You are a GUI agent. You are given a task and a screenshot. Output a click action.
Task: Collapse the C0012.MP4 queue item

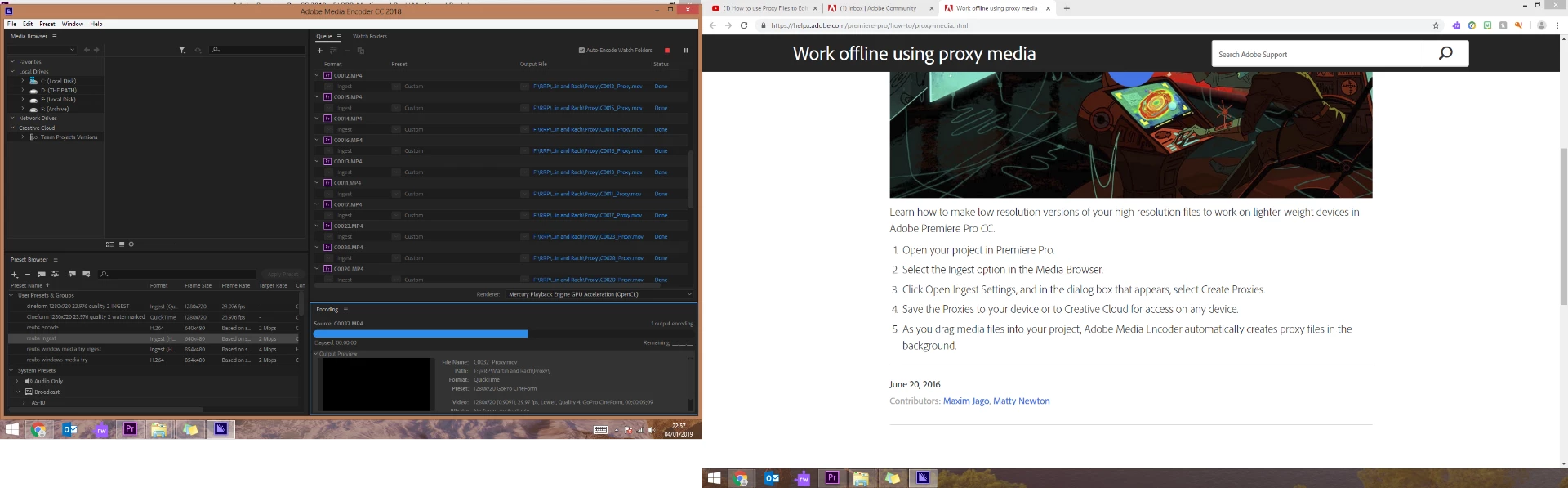click(318, 75)
